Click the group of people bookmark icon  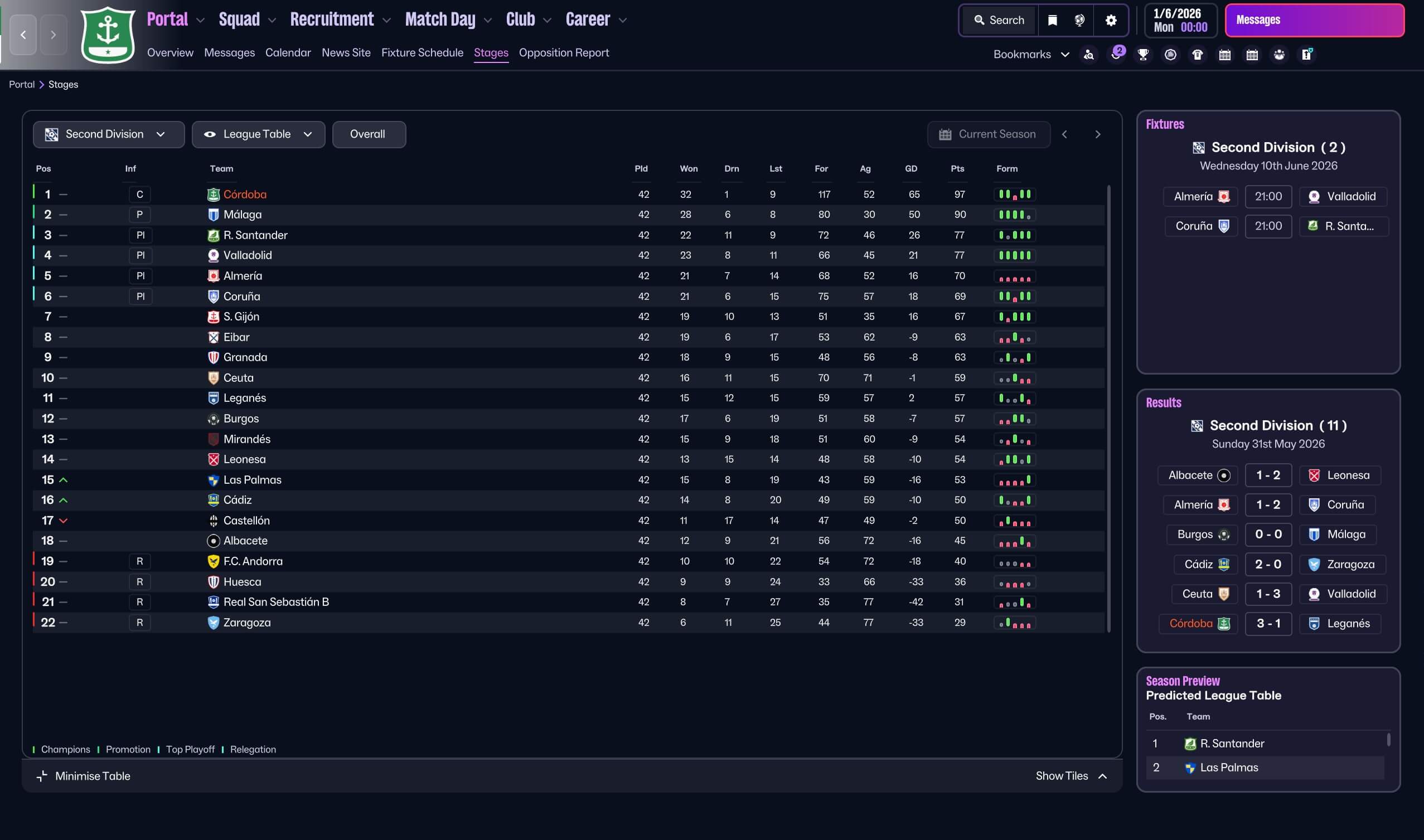(x=1278, y=54)
